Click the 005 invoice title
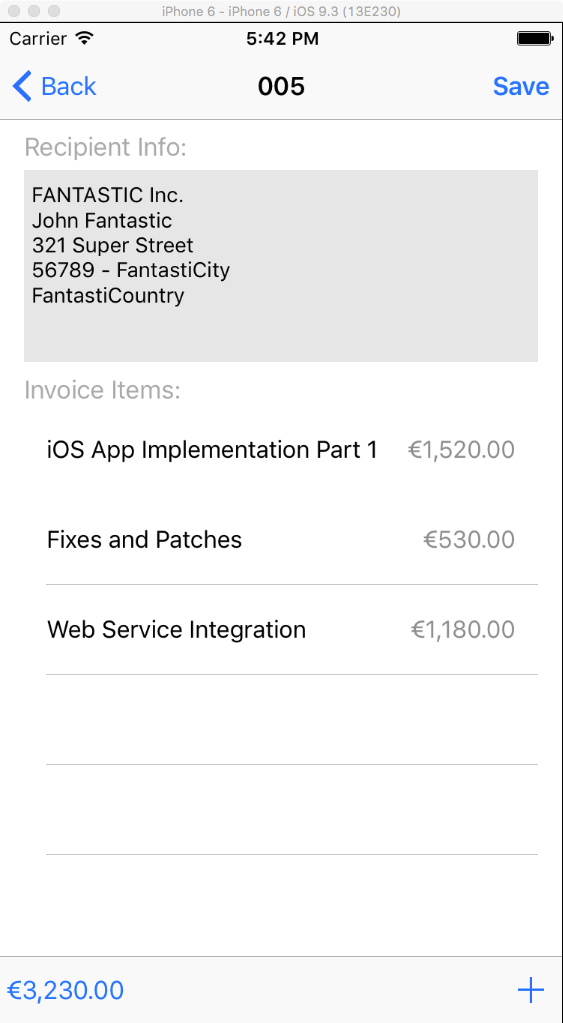563x1023 pixels. (x=281, y=86)
